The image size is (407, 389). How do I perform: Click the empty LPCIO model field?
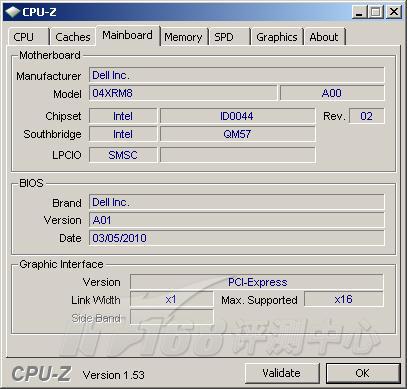pyautogui.click(x=237, y=155)
